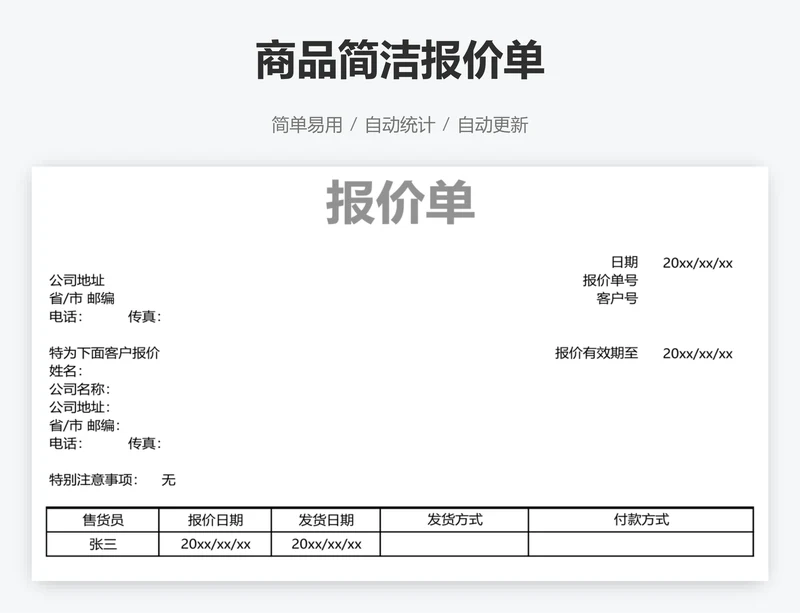Click the upper 电话: label
This screenshot has width=800, height=613.
coord(66,316)
